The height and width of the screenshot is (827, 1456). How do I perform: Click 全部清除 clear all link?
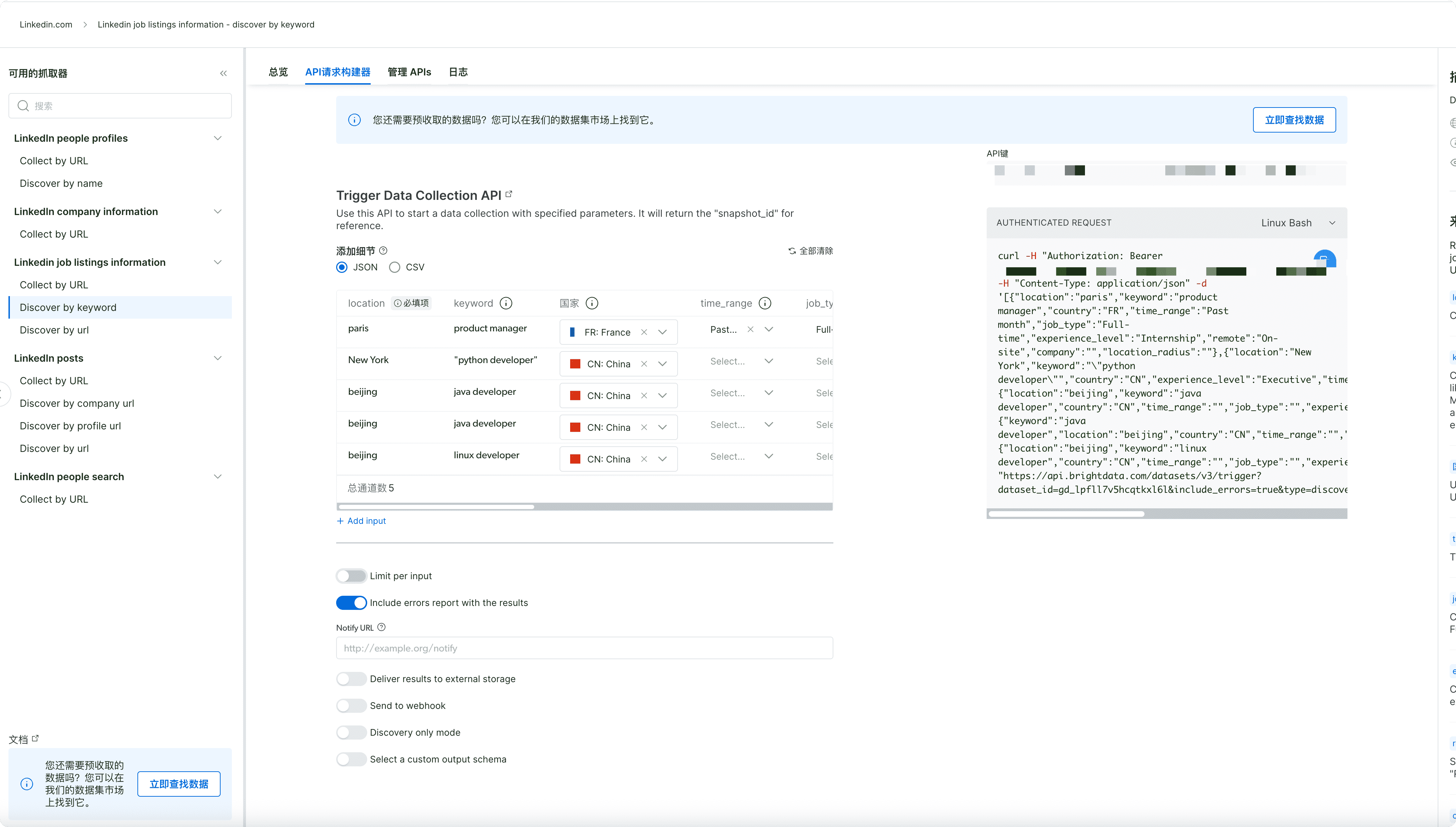click(x=810, y=251)
